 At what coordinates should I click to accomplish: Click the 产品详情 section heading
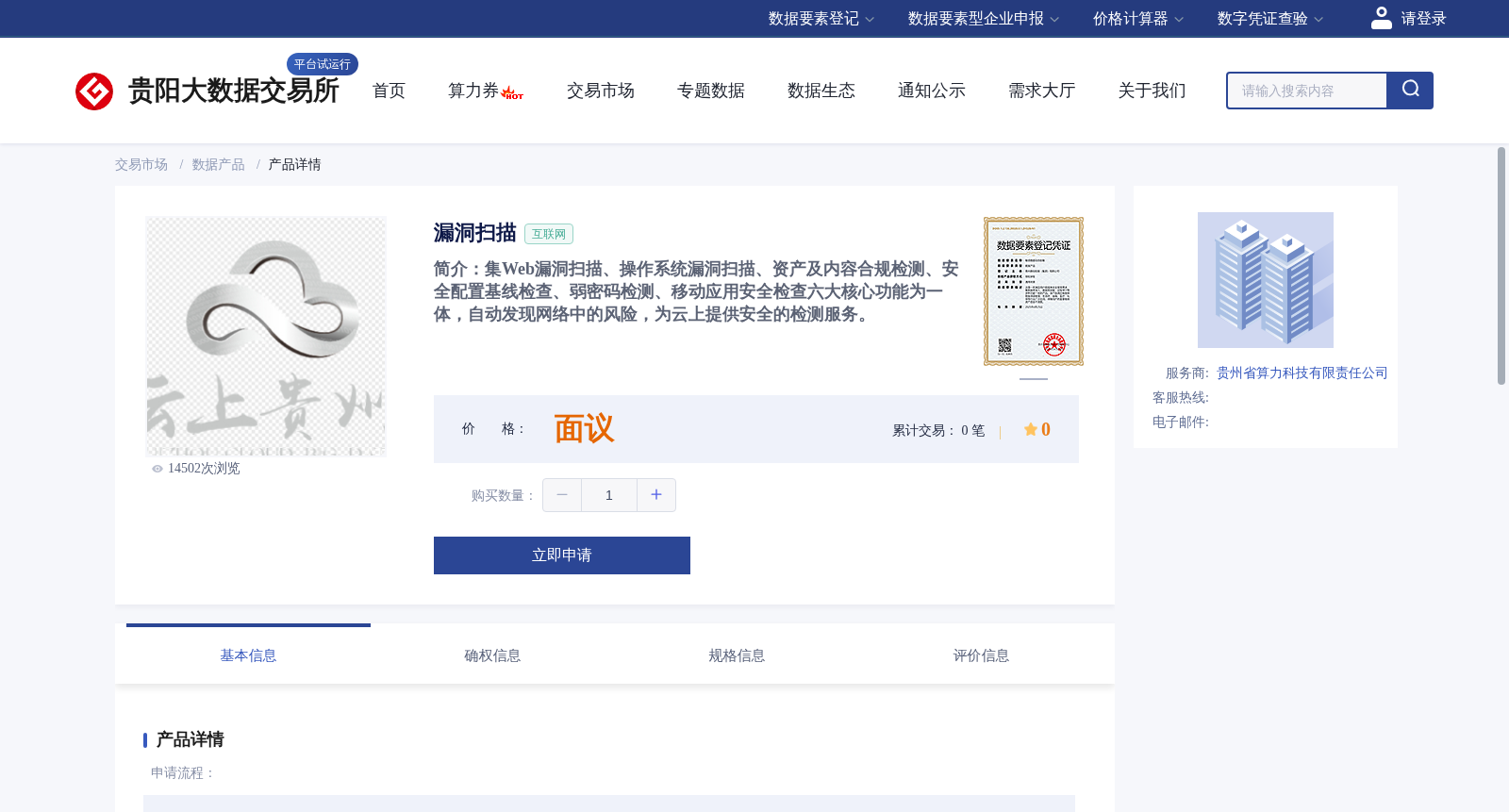point(190,739)
